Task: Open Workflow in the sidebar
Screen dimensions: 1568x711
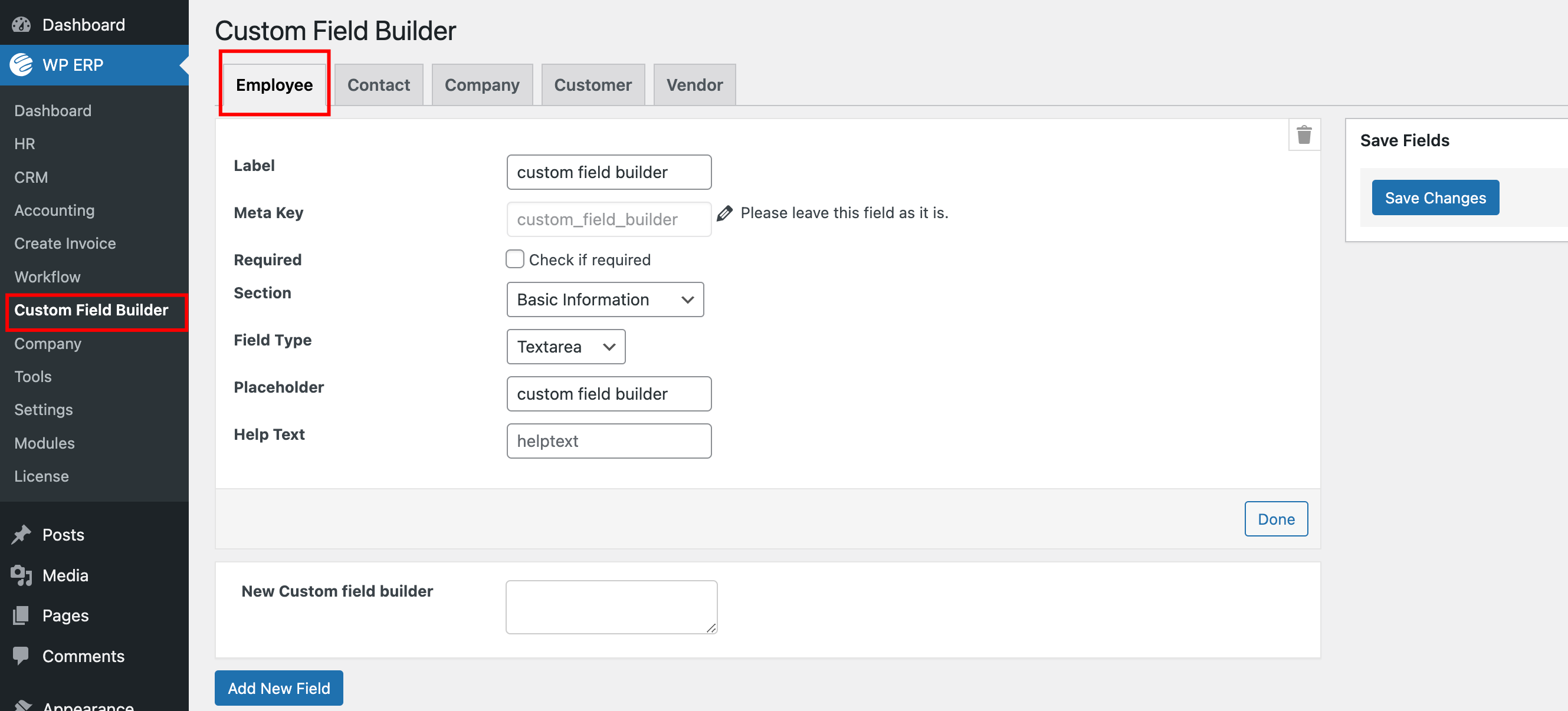Action: (47, 276)
